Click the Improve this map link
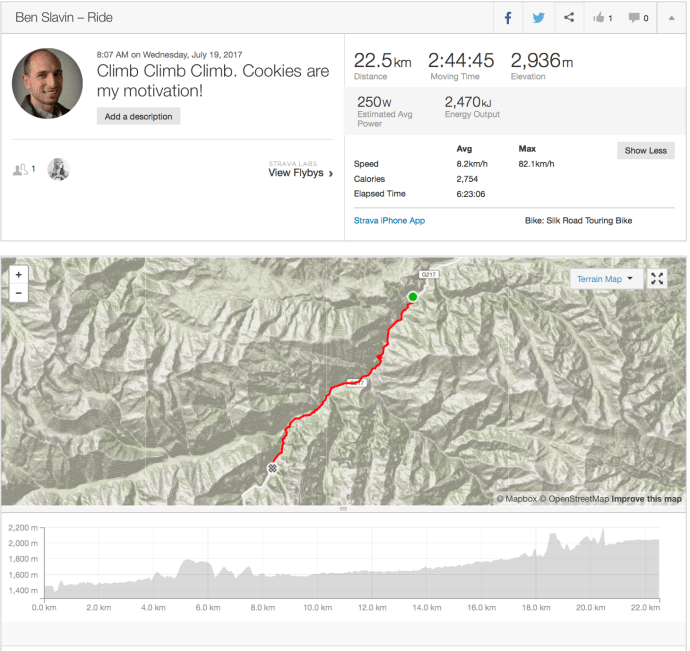 [x=646, y=499]
